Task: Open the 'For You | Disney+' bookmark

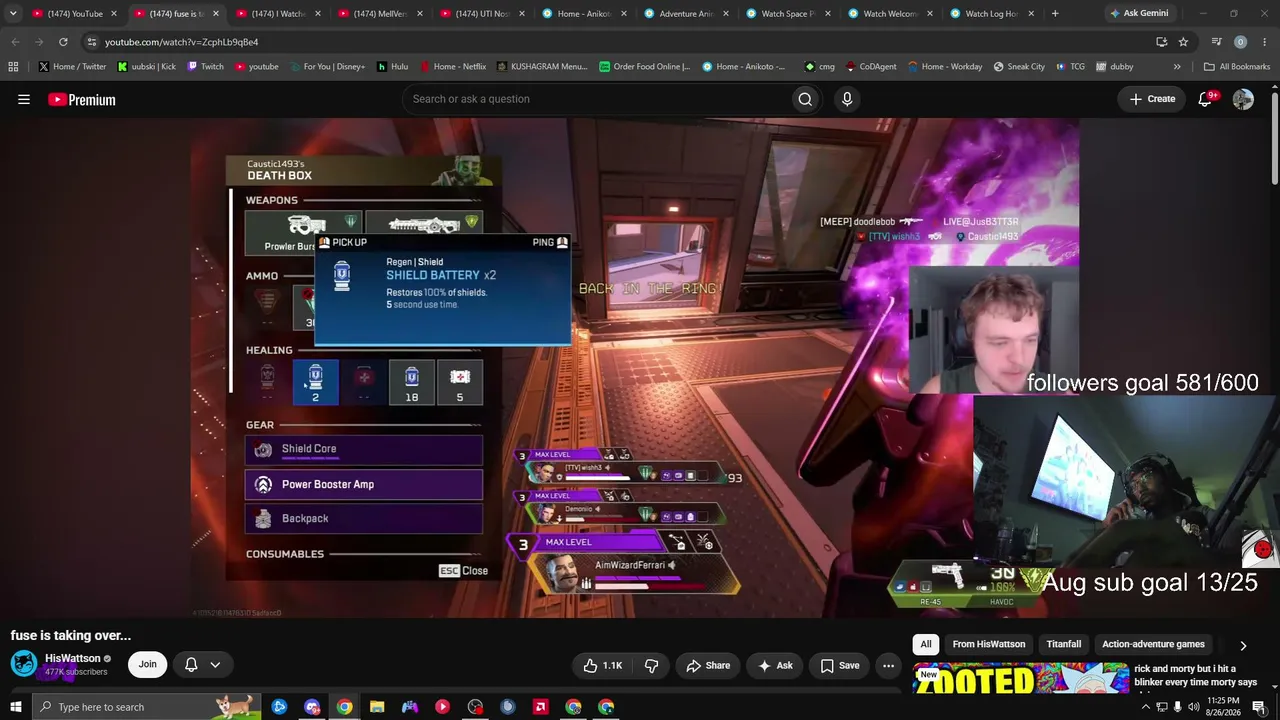Action: (327, 67)
